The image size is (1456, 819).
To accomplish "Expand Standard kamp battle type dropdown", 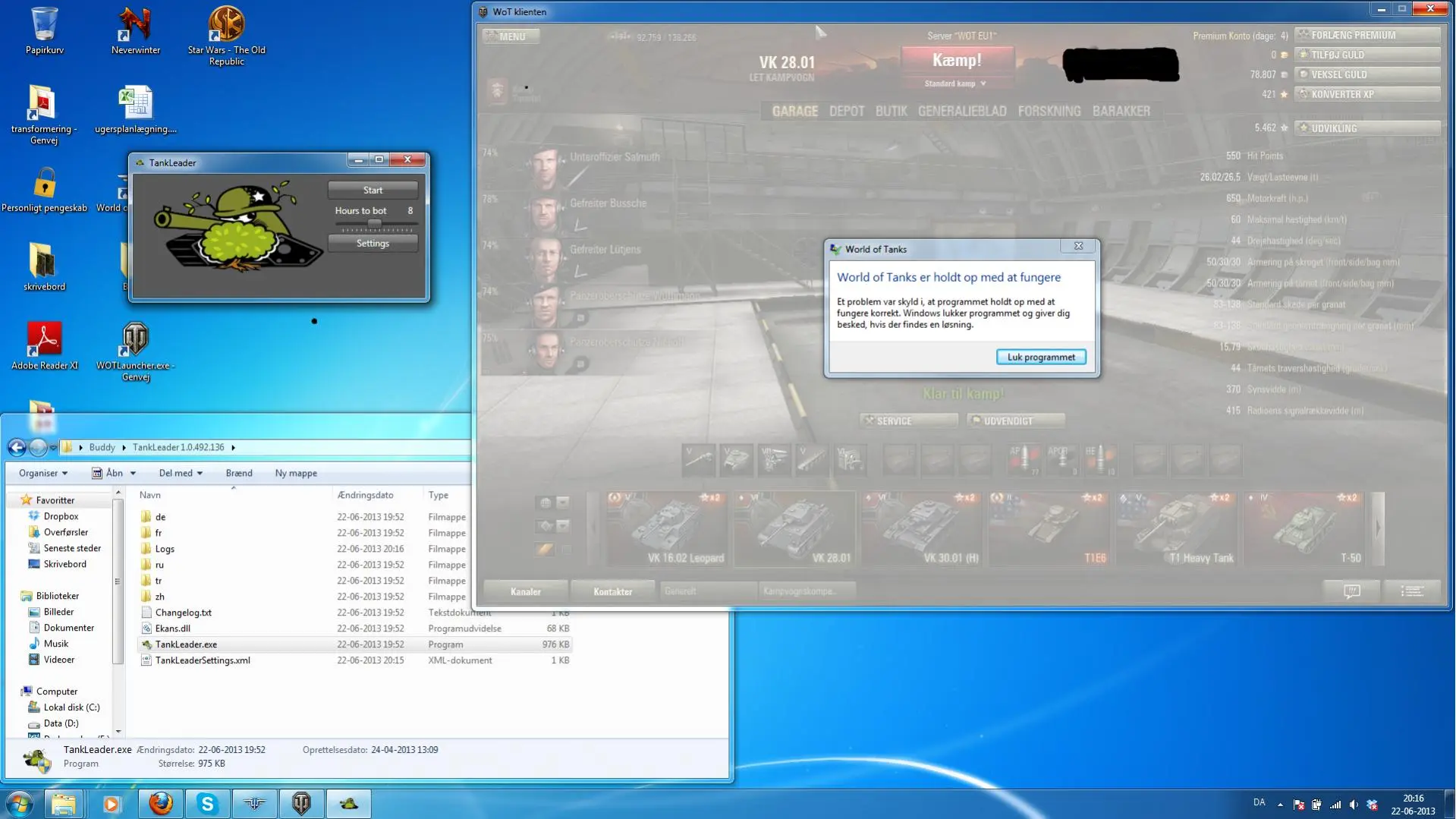I will 955,83.
